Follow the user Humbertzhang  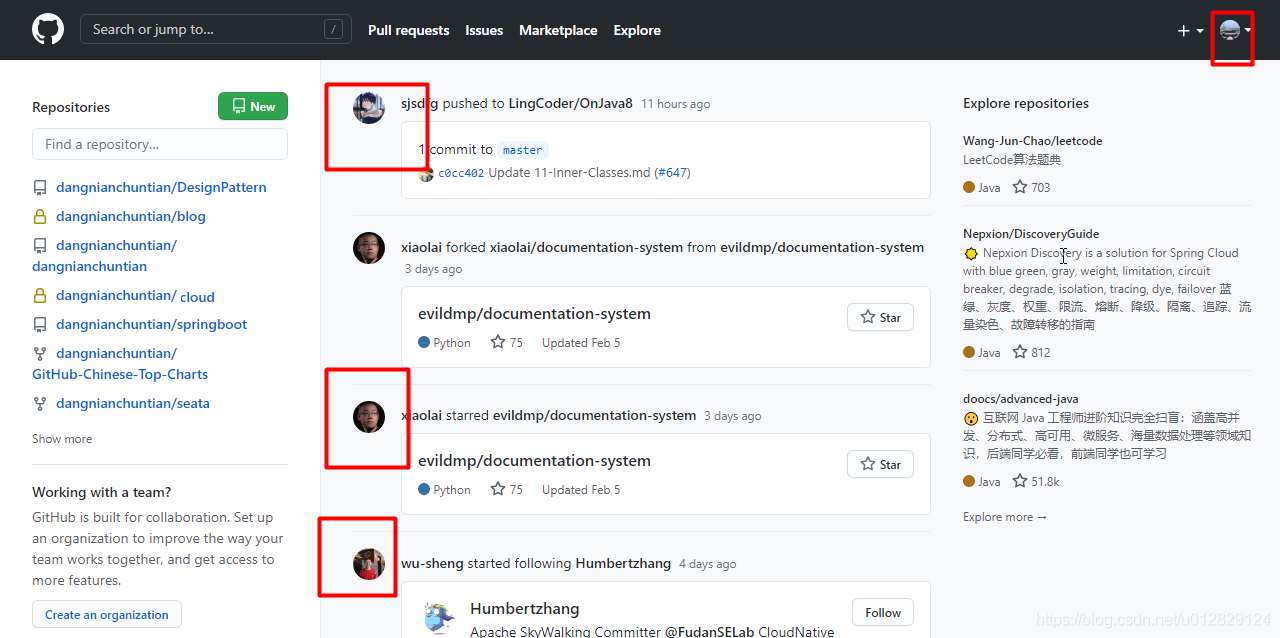pos(882,612)
